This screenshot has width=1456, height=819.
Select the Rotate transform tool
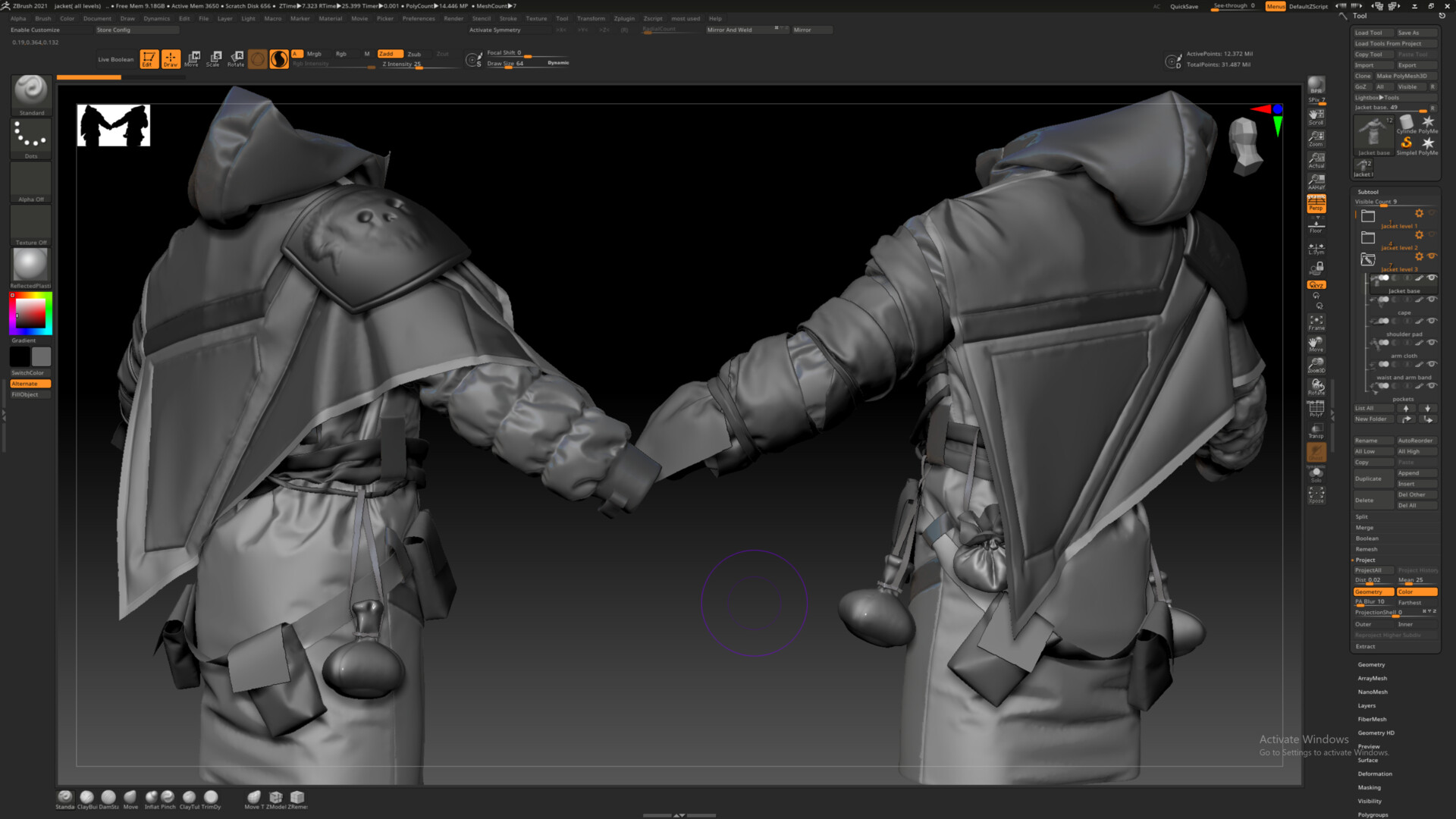click(x=236, y=58)
